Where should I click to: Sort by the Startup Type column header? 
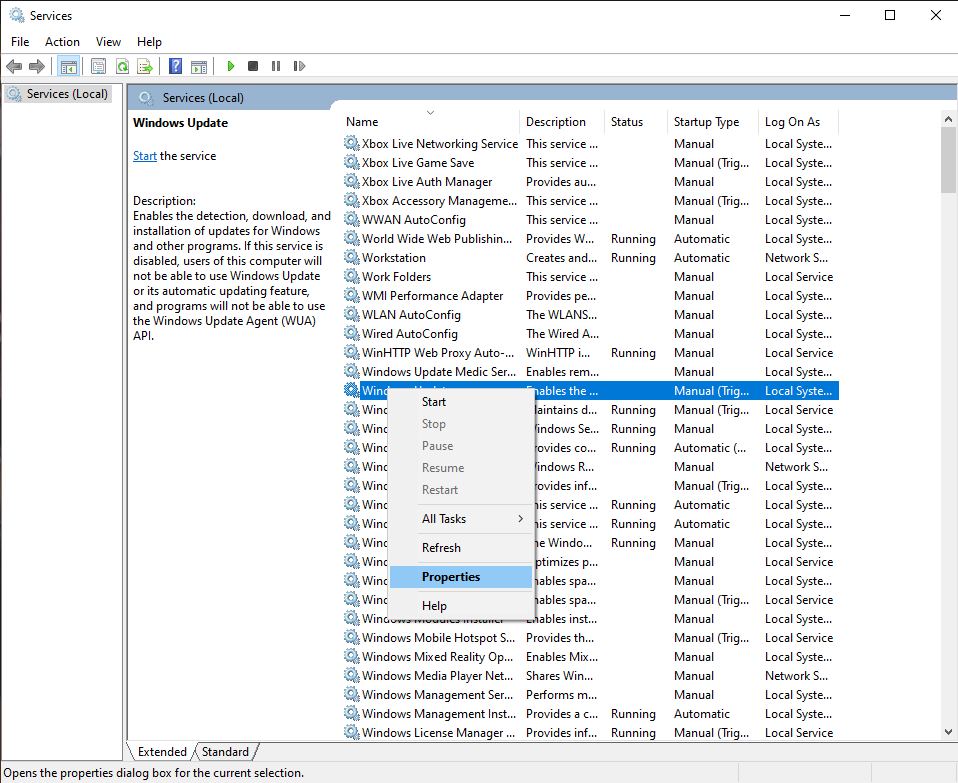pos(712,122)
